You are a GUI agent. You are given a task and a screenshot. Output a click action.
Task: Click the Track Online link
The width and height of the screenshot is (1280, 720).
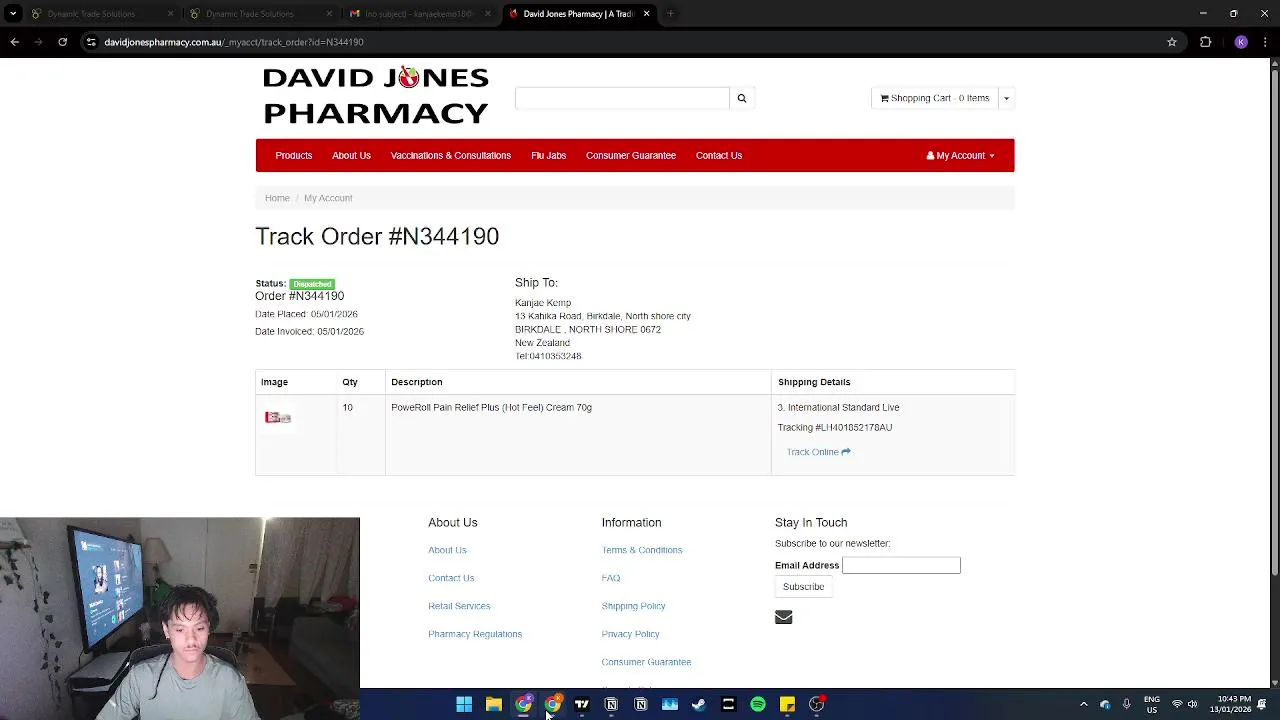(x=818, y=452)
